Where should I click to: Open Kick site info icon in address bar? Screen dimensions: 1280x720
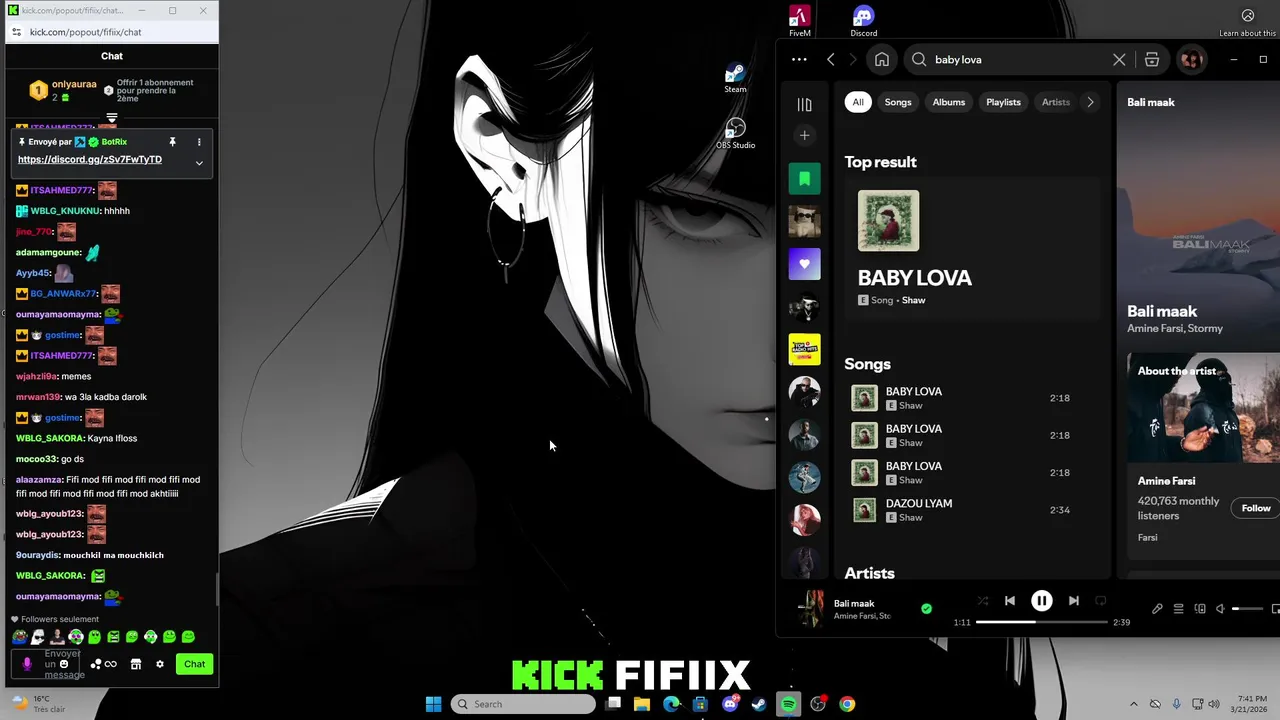pos(16,32)
